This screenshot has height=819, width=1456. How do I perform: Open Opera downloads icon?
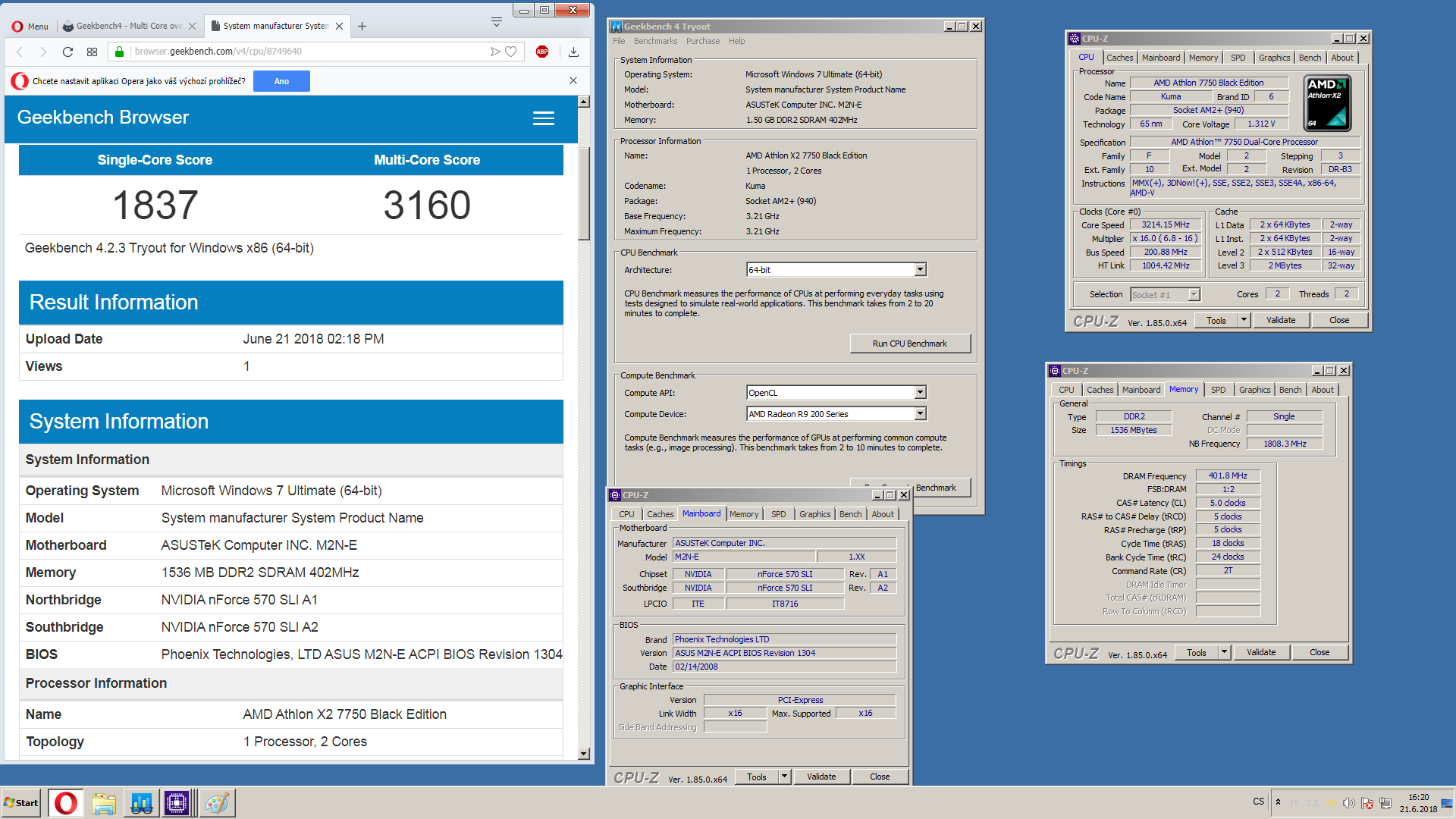coord(573,52)
